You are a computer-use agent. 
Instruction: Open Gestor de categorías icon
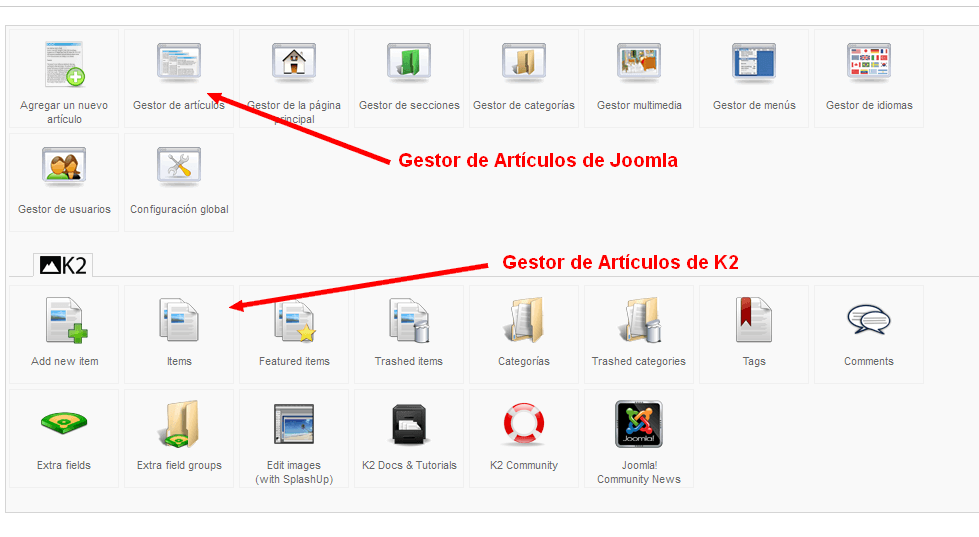[524, 62]
